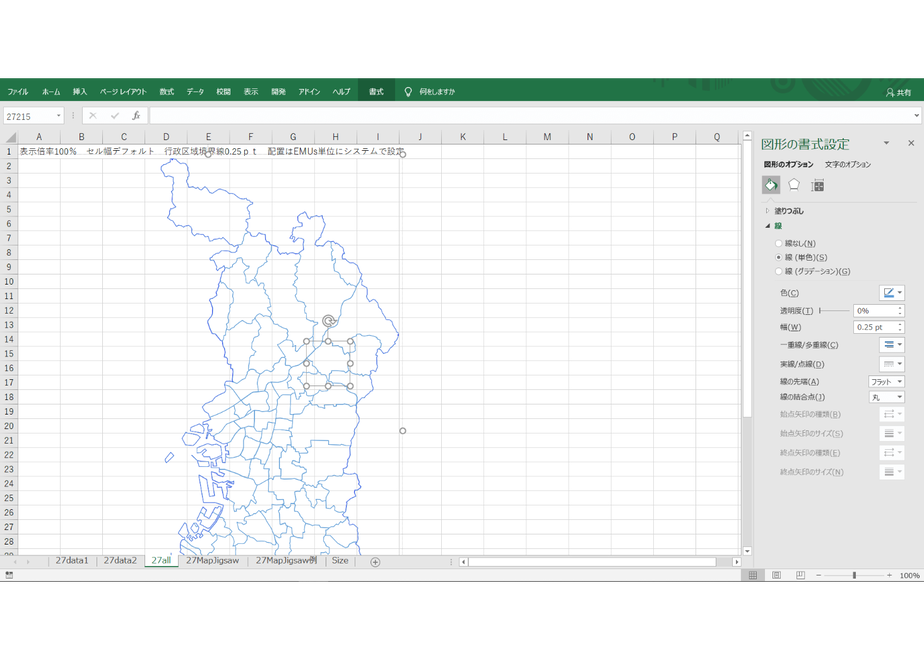The image size is (924, 660).
Task: Open the 実線/点線(D) dash type dropdown
Action: click(x=892, y=364)
